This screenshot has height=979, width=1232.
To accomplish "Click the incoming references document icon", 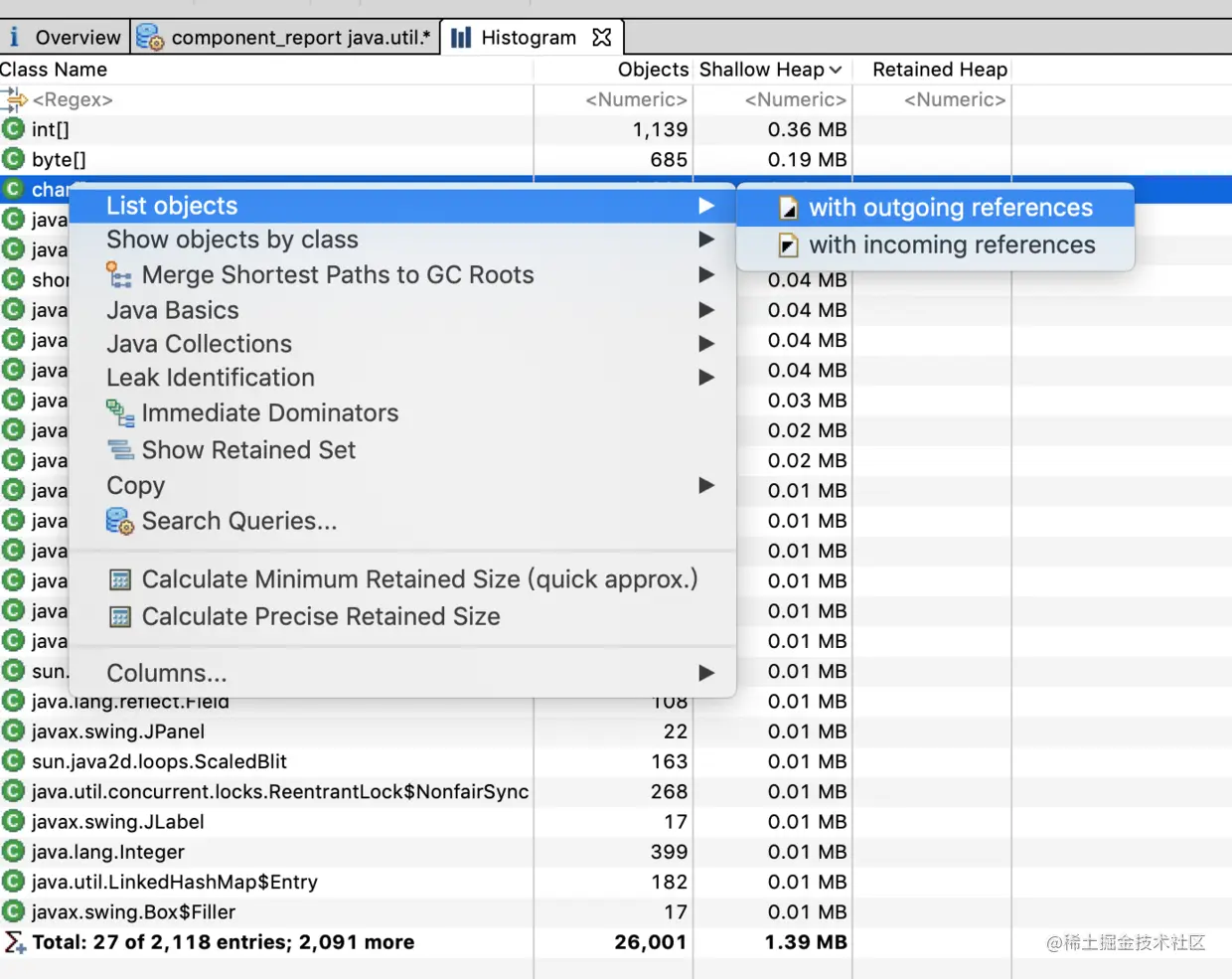I will click(789, 245).
